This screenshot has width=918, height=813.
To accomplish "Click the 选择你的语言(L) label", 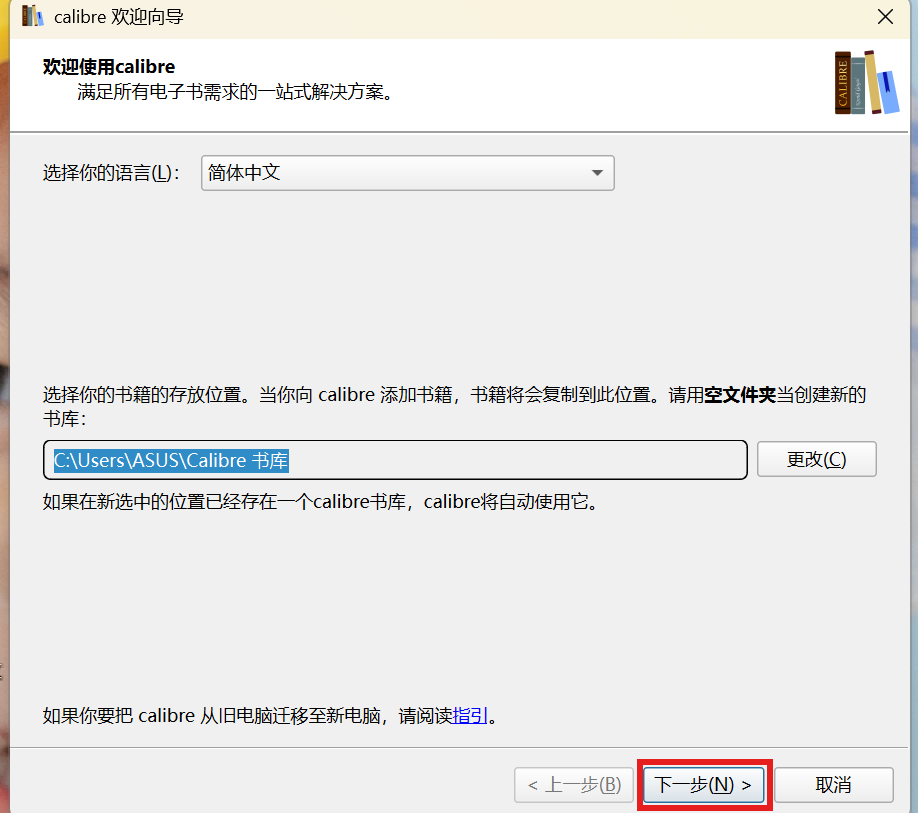I will coord(111,173).
